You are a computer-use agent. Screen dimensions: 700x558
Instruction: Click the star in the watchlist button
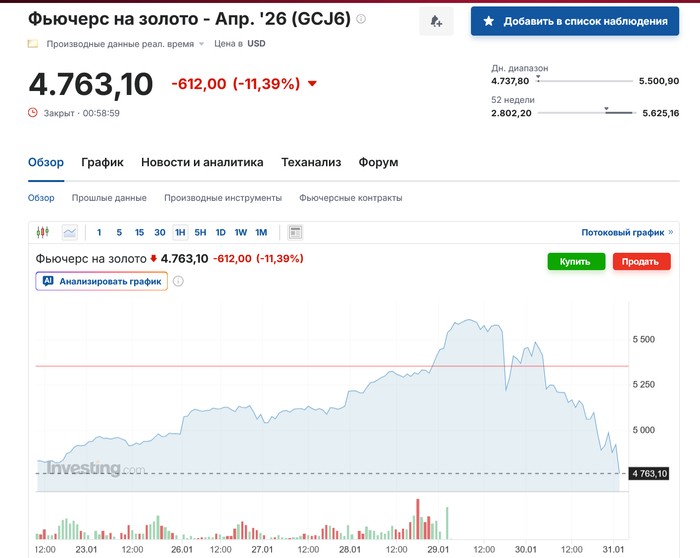coord(488,21)
